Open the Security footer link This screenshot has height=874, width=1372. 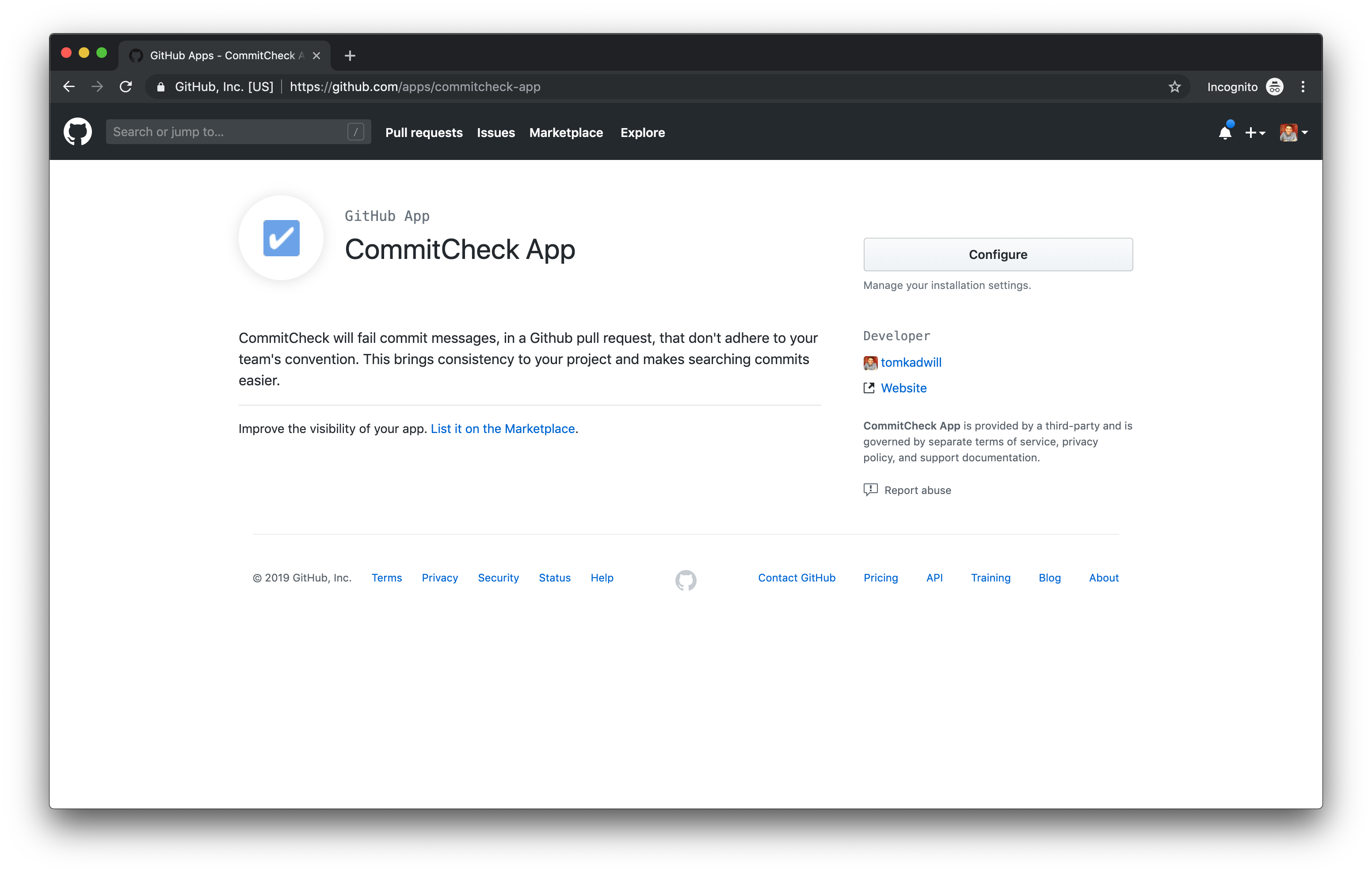coord(499,578)
